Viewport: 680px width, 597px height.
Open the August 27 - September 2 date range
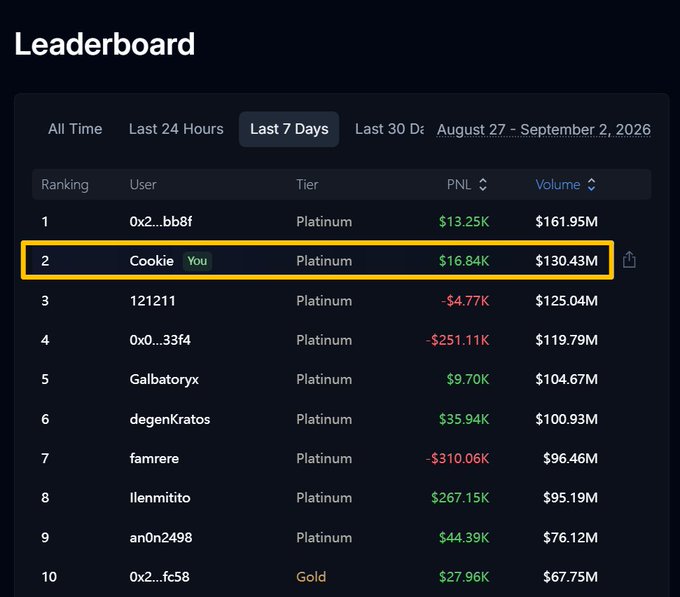coord(544,130)
